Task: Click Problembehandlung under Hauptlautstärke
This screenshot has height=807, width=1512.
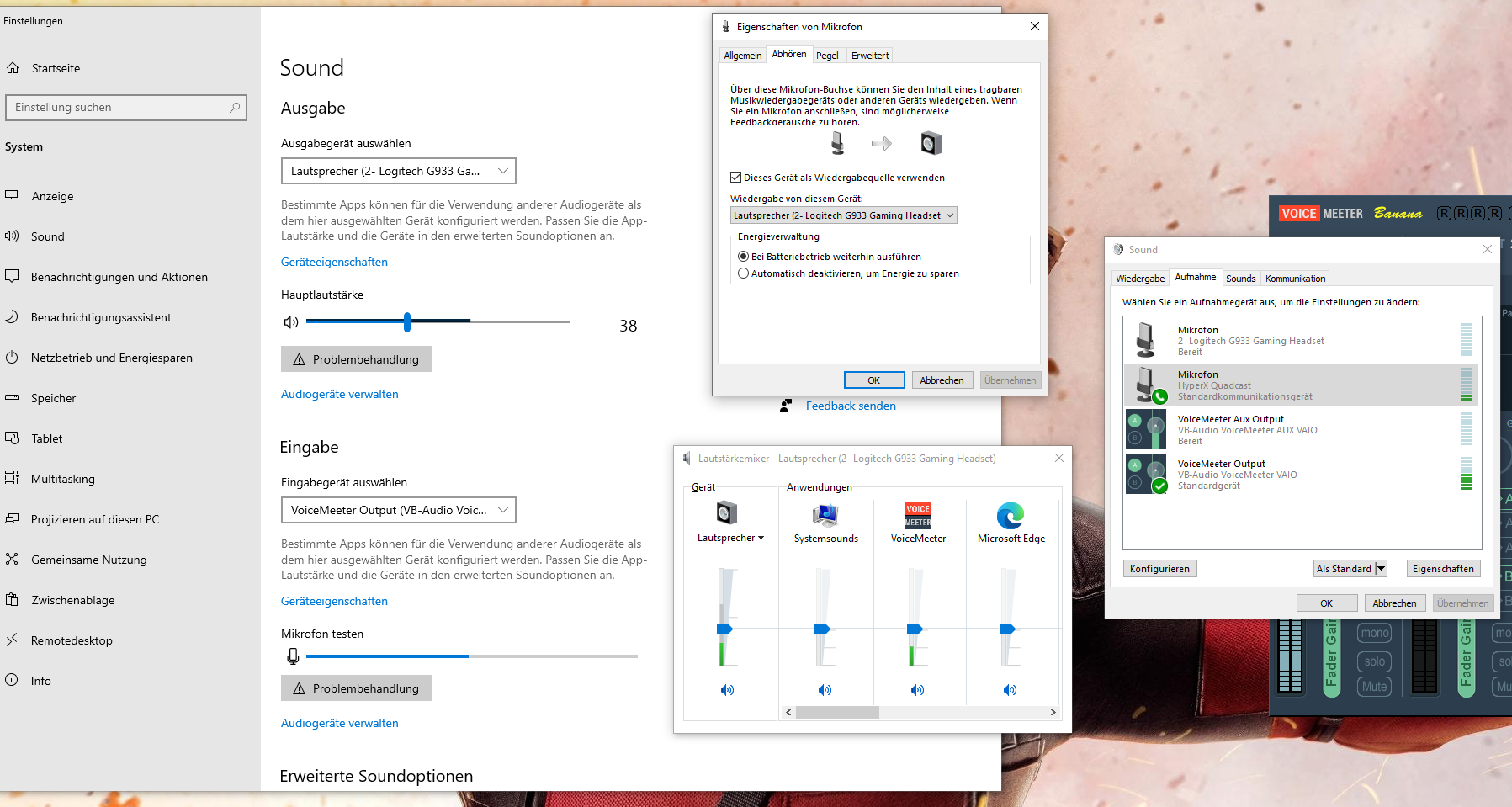Action: [x=356, y=359]
